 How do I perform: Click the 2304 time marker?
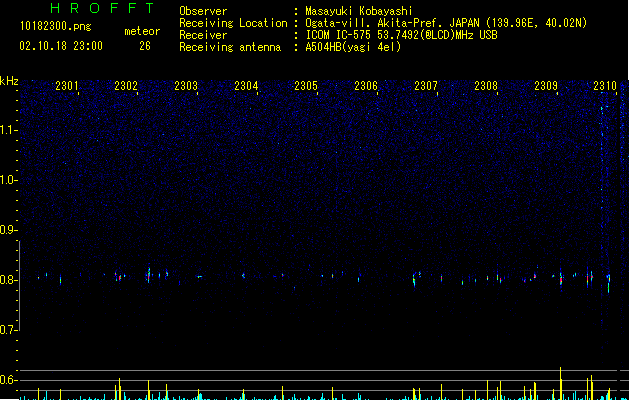click(x=246, y=86)
